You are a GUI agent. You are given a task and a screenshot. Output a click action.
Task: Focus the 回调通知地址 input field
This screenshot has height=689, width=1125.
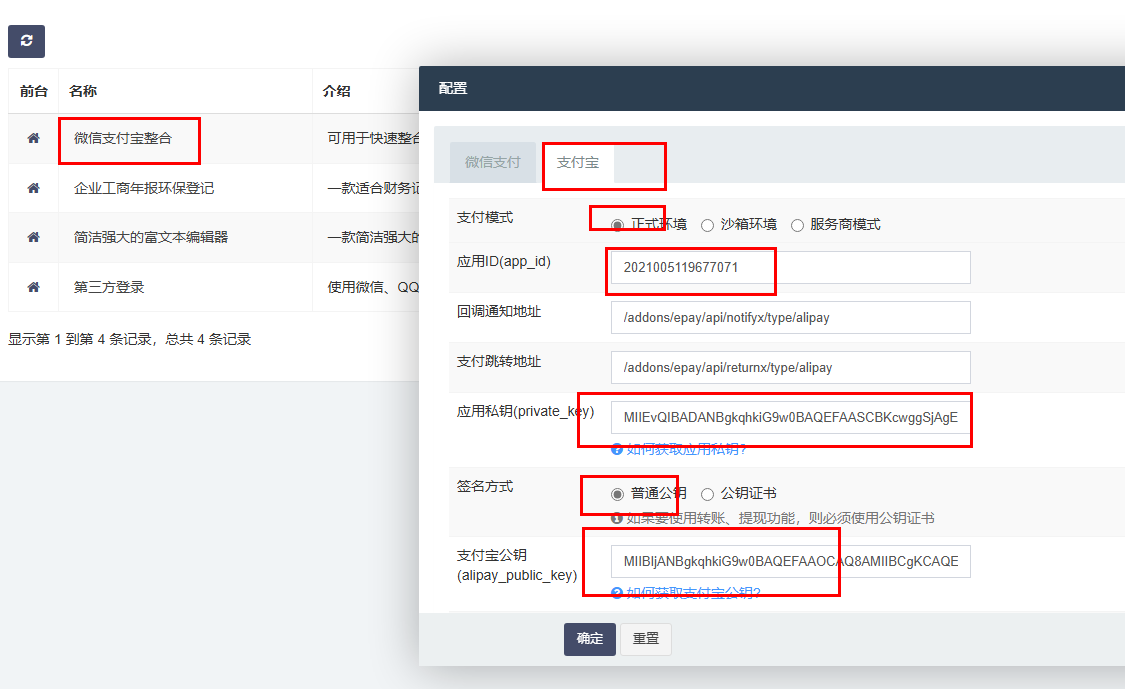[x=791, y=317]
